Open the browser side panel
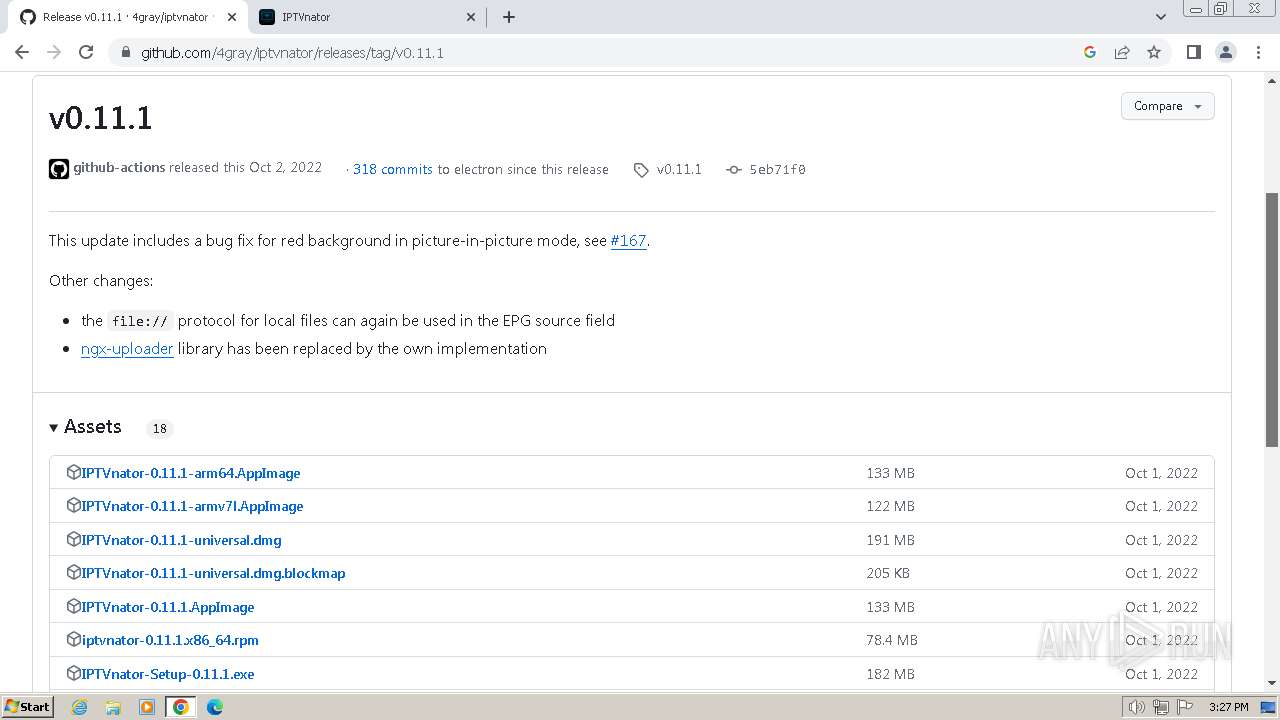Image resolution: width=1280 pixels, height=720 pixels. click(1193, 52)
